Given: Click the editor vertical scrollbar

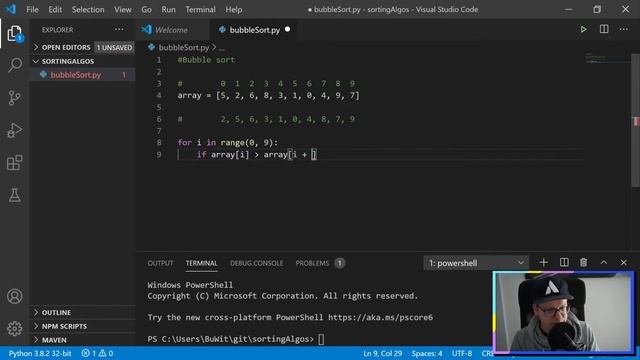Looking at the screenshot, I should [x=636, y=120].
